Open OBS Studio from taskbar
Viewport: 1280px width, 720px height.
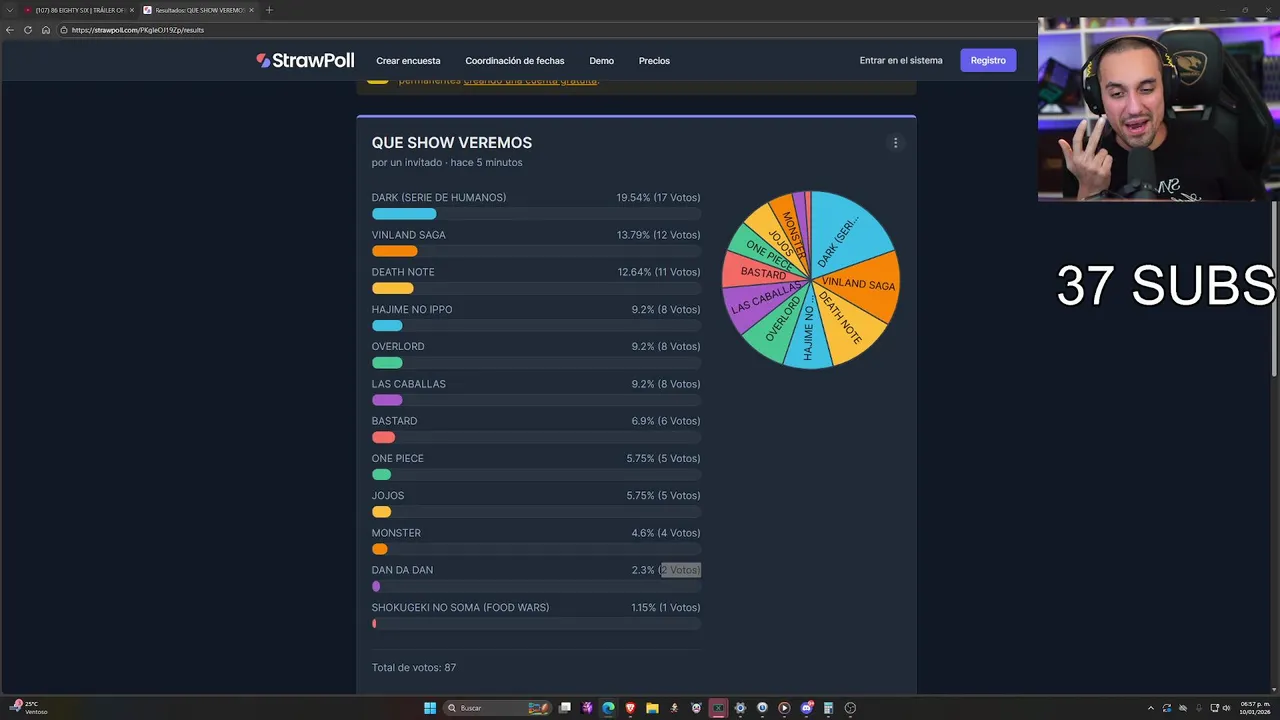[850, 708]
